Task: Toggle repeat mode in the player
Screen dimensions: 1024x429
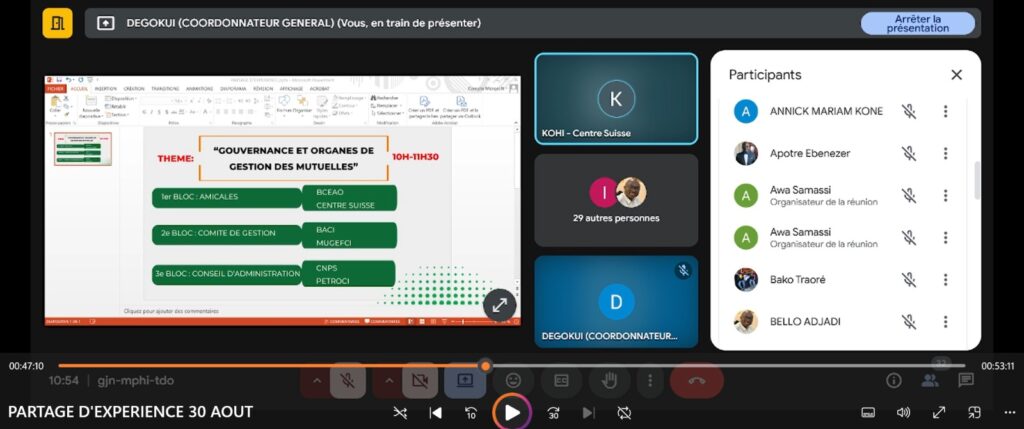Action: (624, 413)
